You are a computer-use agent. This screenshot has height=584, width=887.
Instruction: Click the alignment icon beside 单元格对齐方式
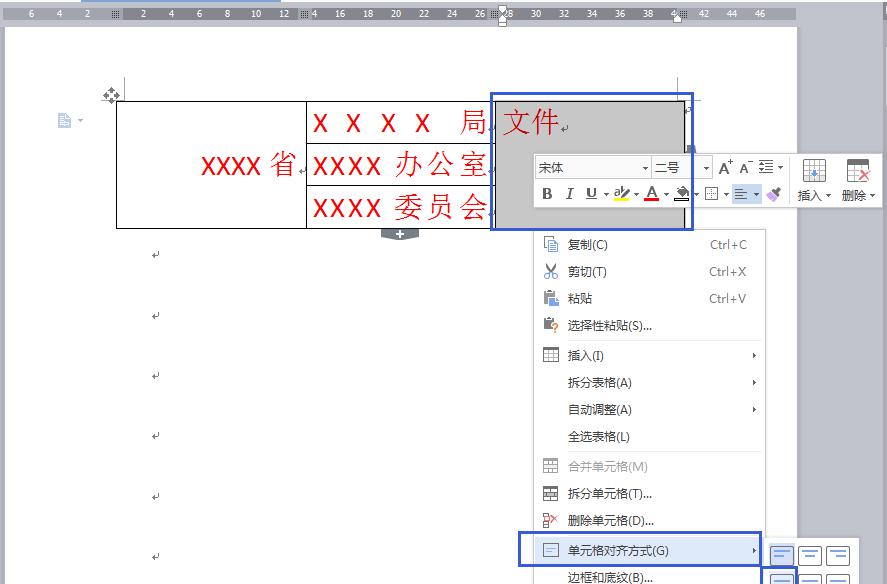[x=550, y=549]
